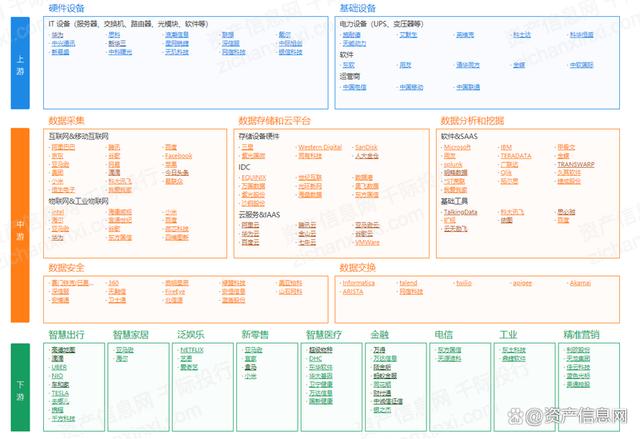640x439 pixels.
Task: Click the 新零售 column heading
Action: pos(255,335)
